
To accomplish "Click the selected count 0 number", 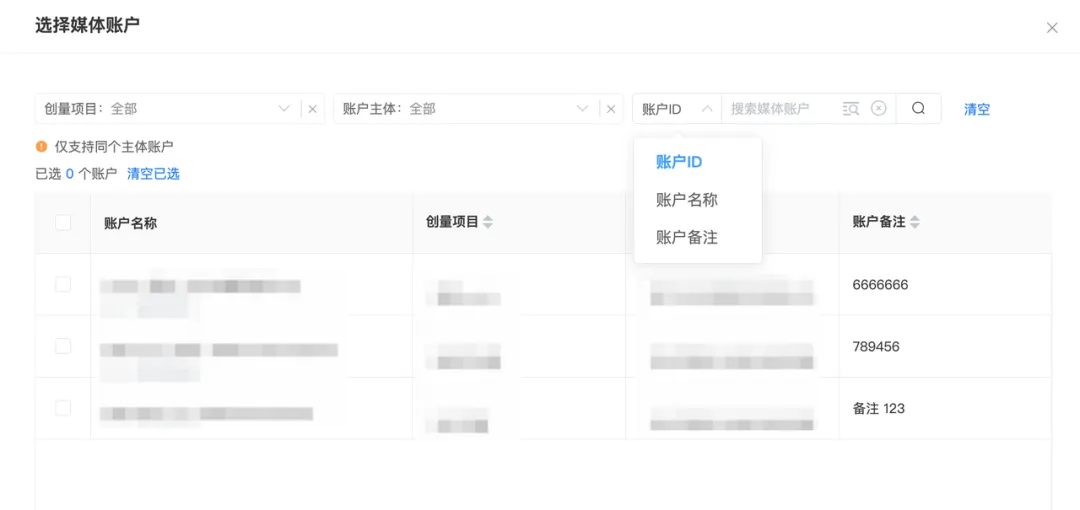I will pos(70,174).
